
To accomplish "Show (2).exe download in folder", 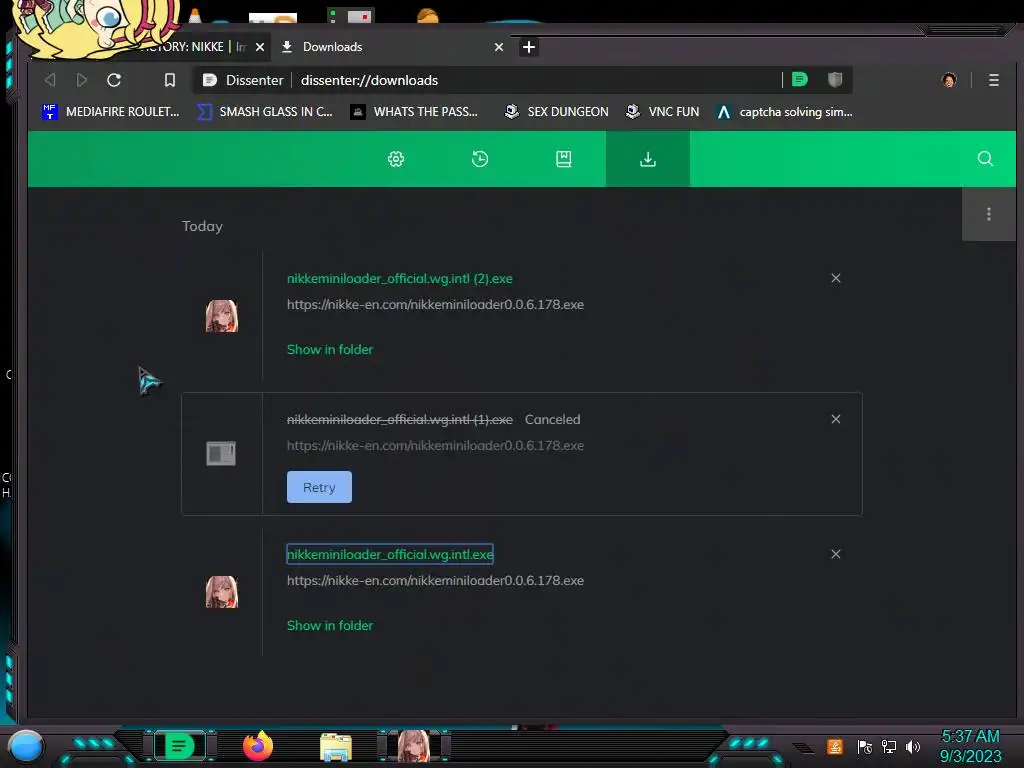I will pyautogui.click(x=330, y=349).
